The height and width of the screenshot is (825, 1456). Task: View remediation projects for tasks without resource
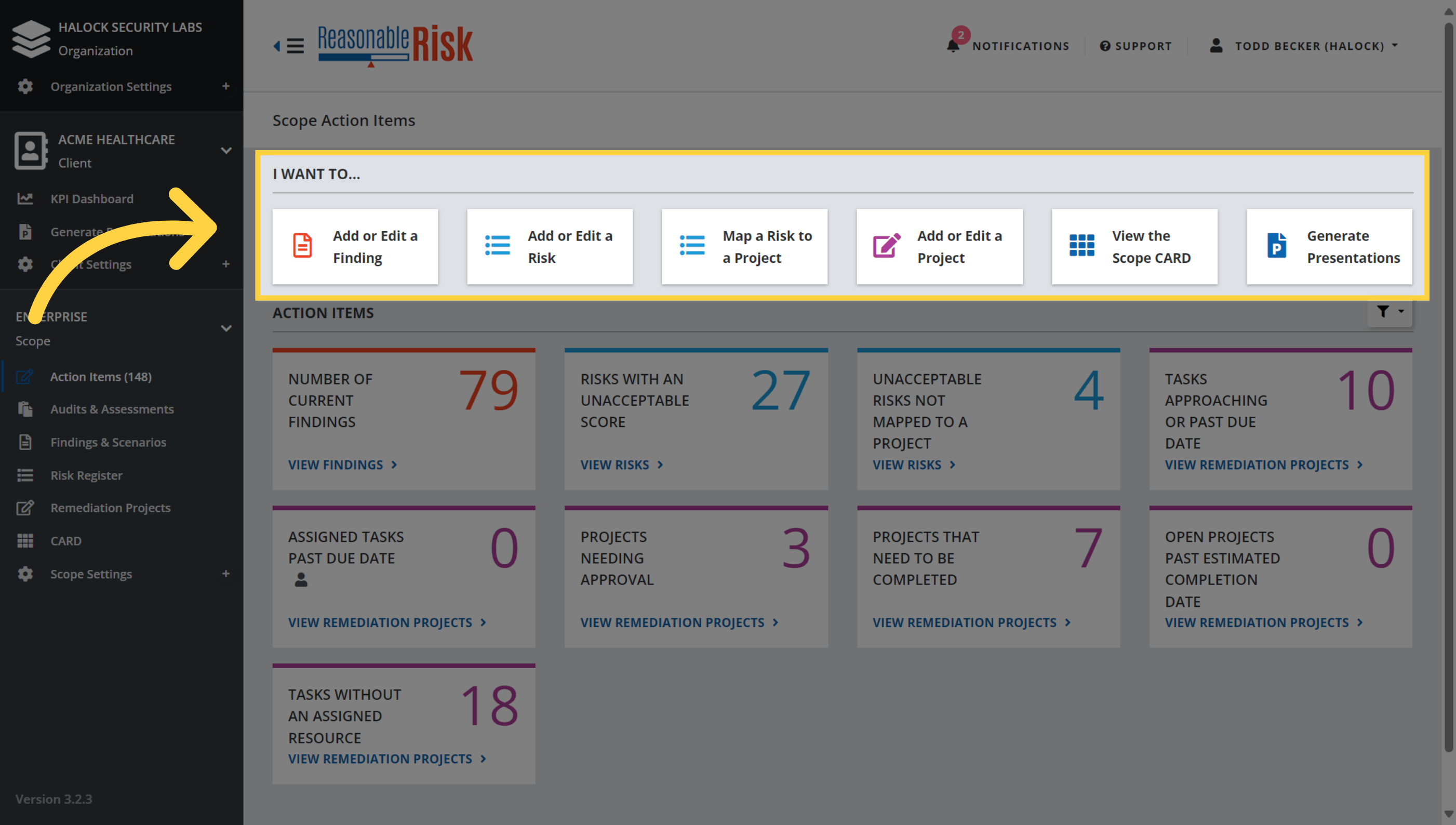click(x=387, y=759)
